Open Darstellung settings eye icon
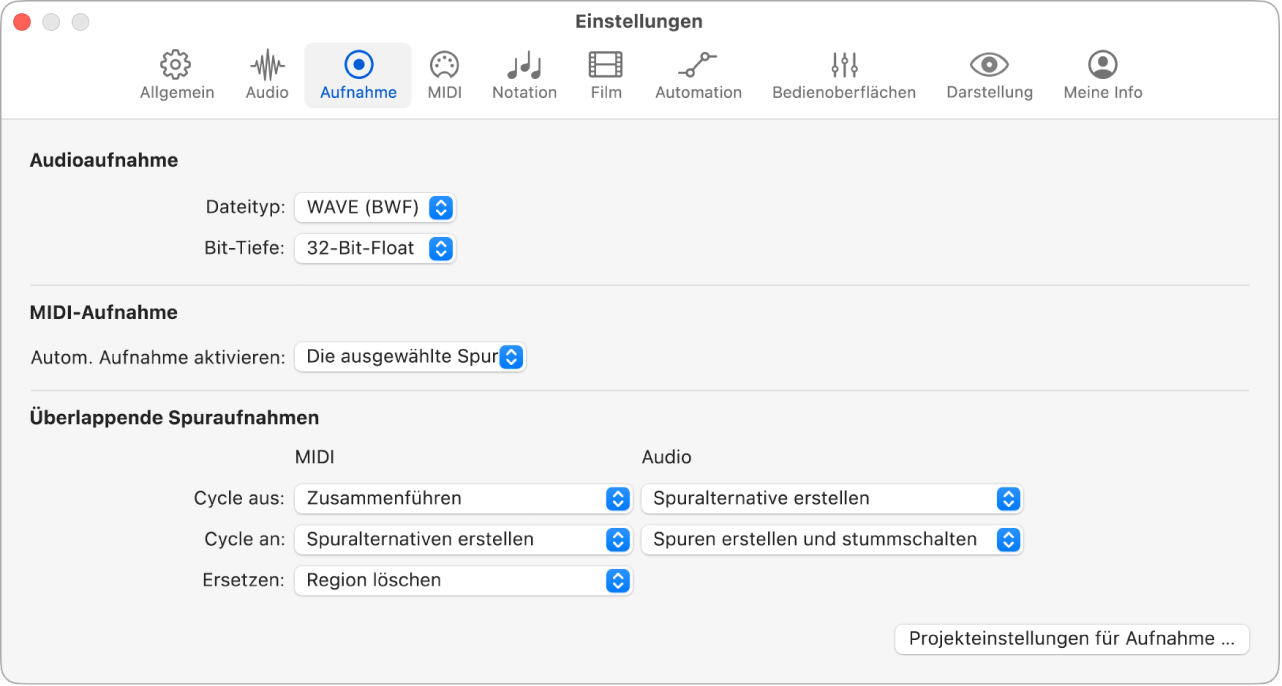This screenshot has height=686, width=1282. click(989, 72)
